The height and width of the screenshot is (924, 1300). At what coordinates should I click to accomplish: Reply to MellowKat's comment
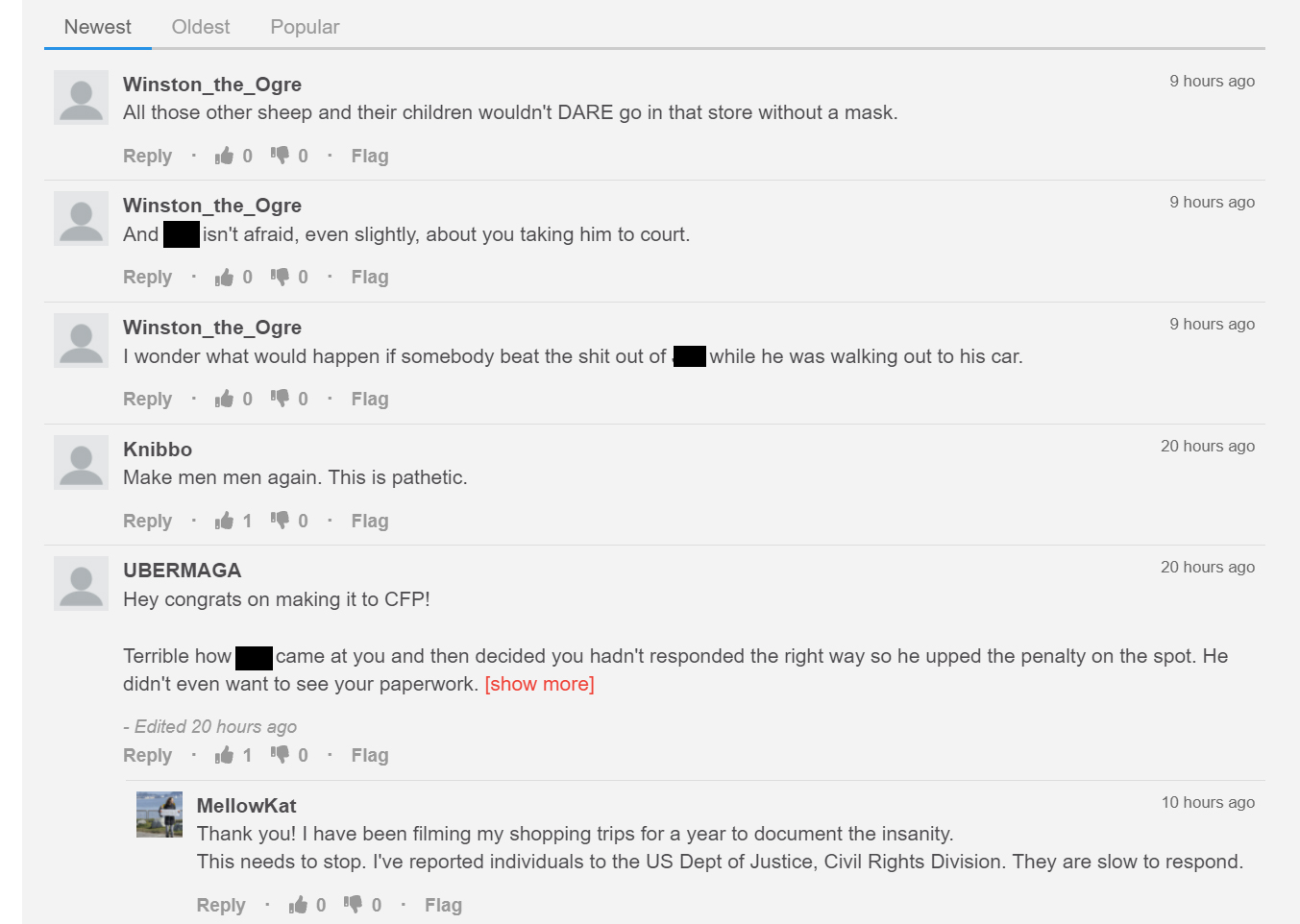click(x=221, y=905)
